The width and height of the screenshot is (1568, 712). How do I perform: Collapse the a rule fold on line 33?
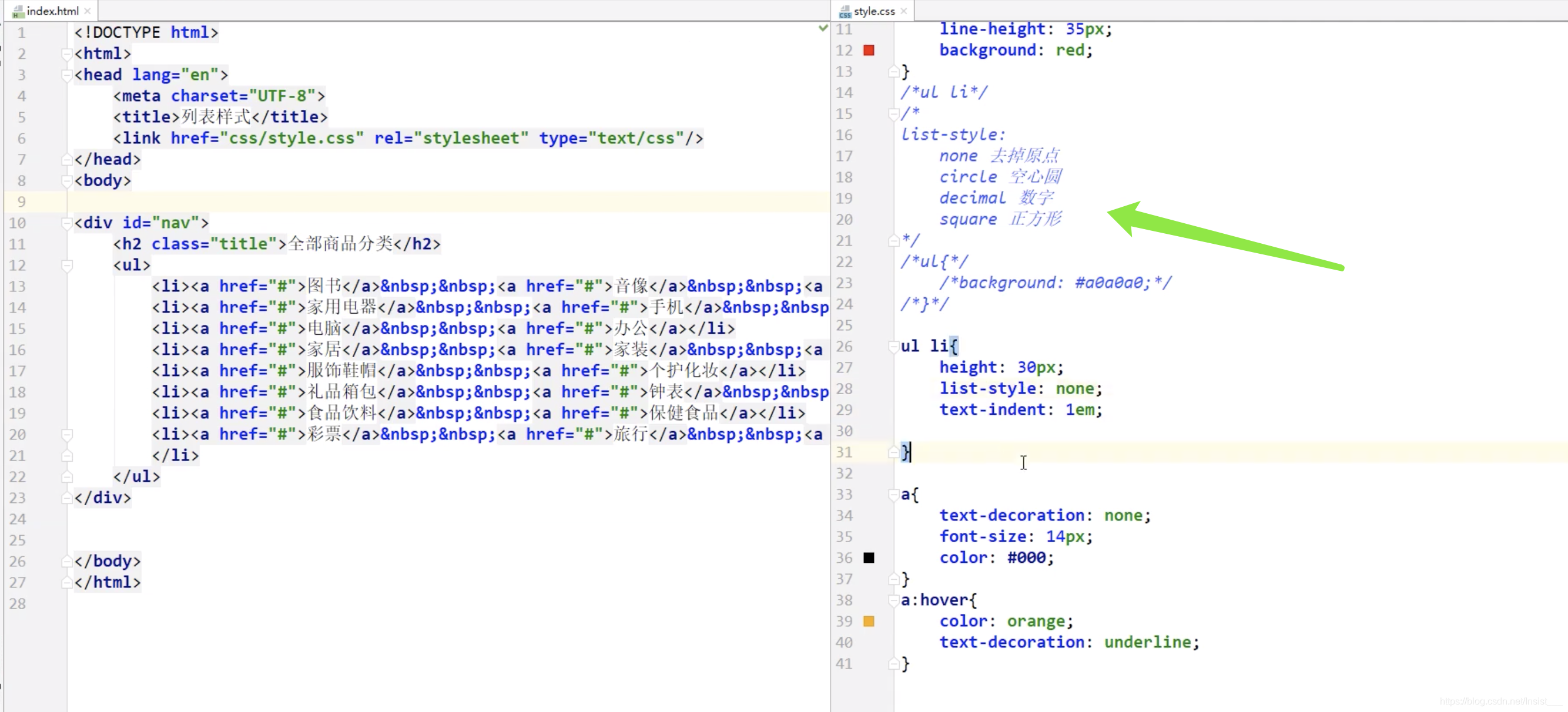893,495
